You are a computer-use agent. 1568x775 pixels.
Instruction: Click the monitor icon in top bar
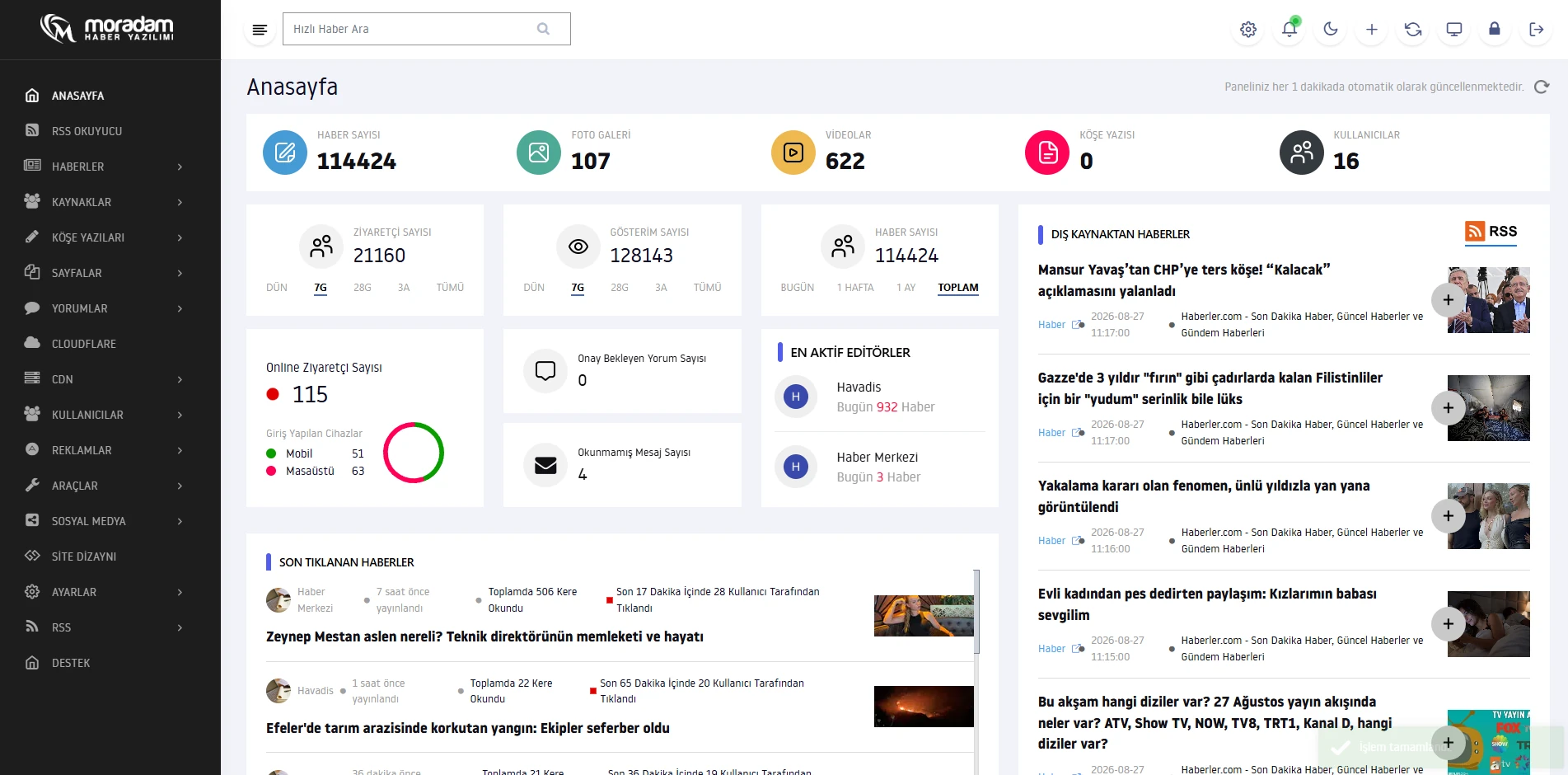coord(1454,30)
